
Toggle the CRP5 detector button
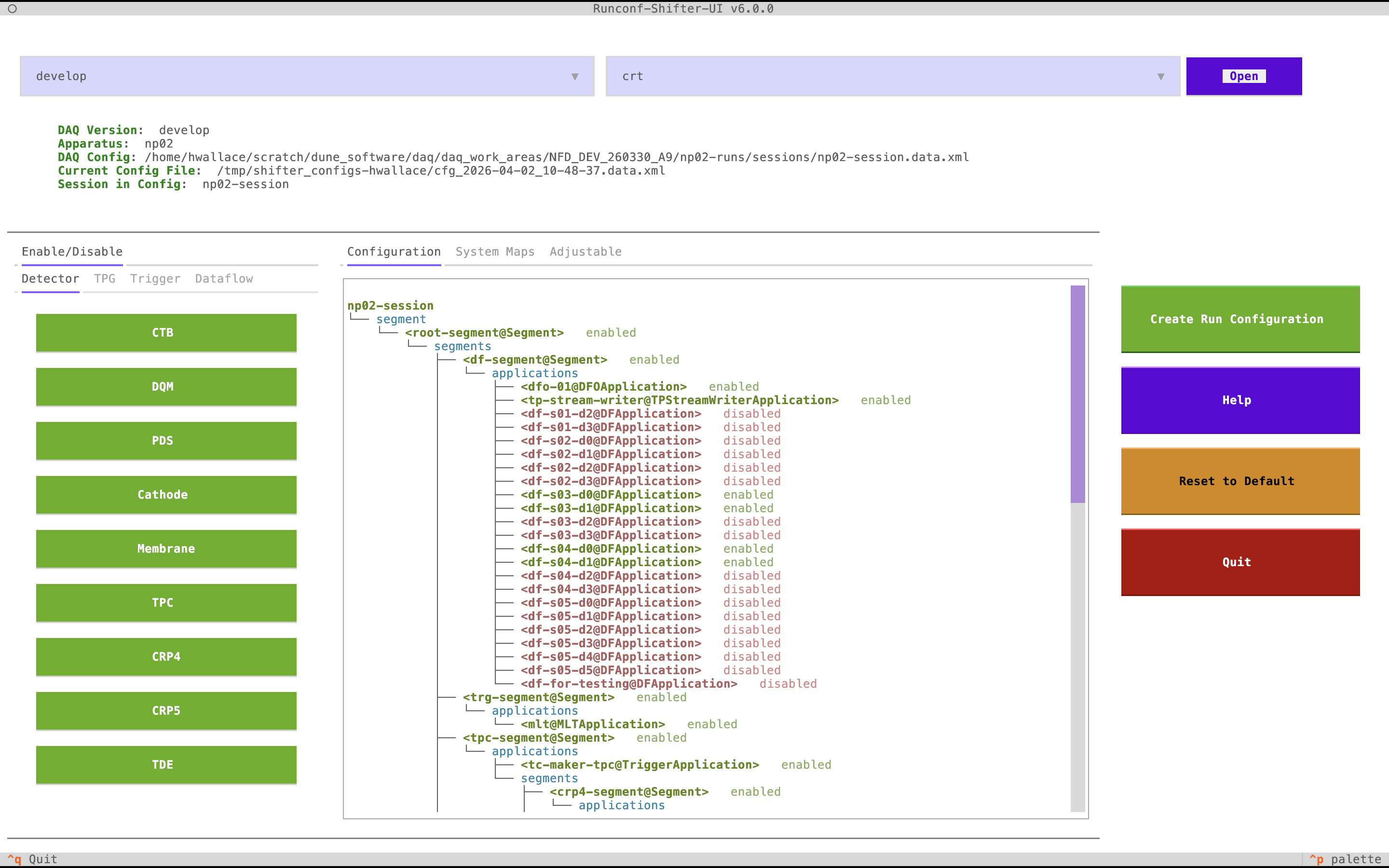pyautogui.click(x=166, y=711)
